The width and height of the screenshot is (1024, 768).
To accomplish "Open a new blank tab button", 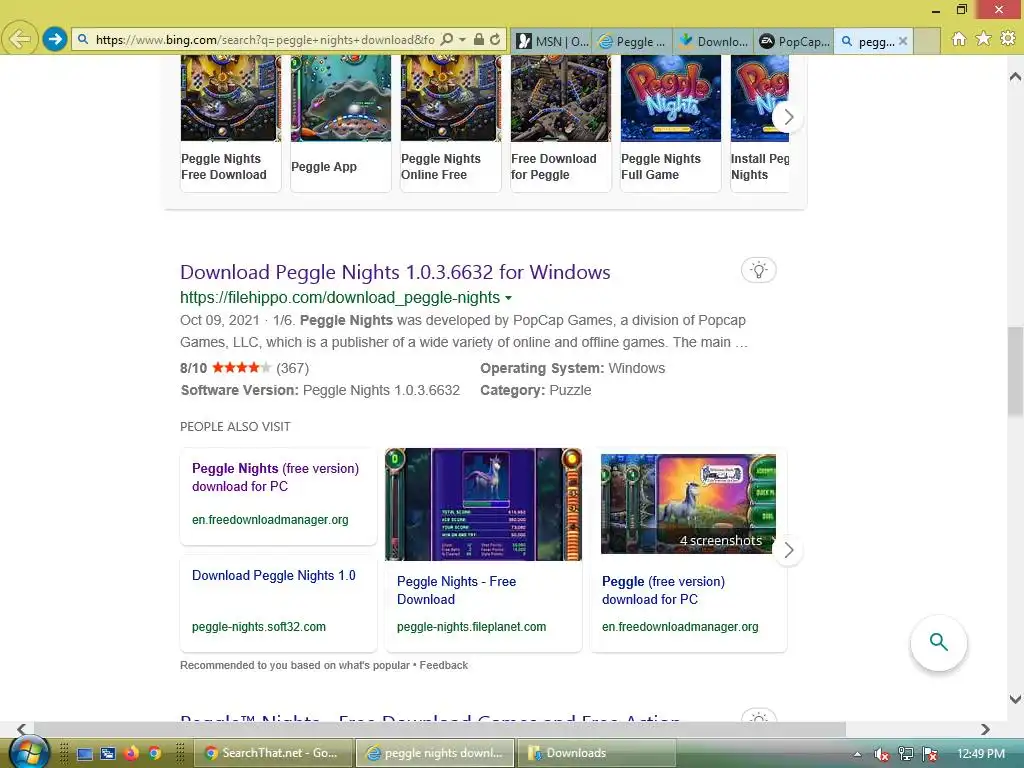I will tap(927, 41).
